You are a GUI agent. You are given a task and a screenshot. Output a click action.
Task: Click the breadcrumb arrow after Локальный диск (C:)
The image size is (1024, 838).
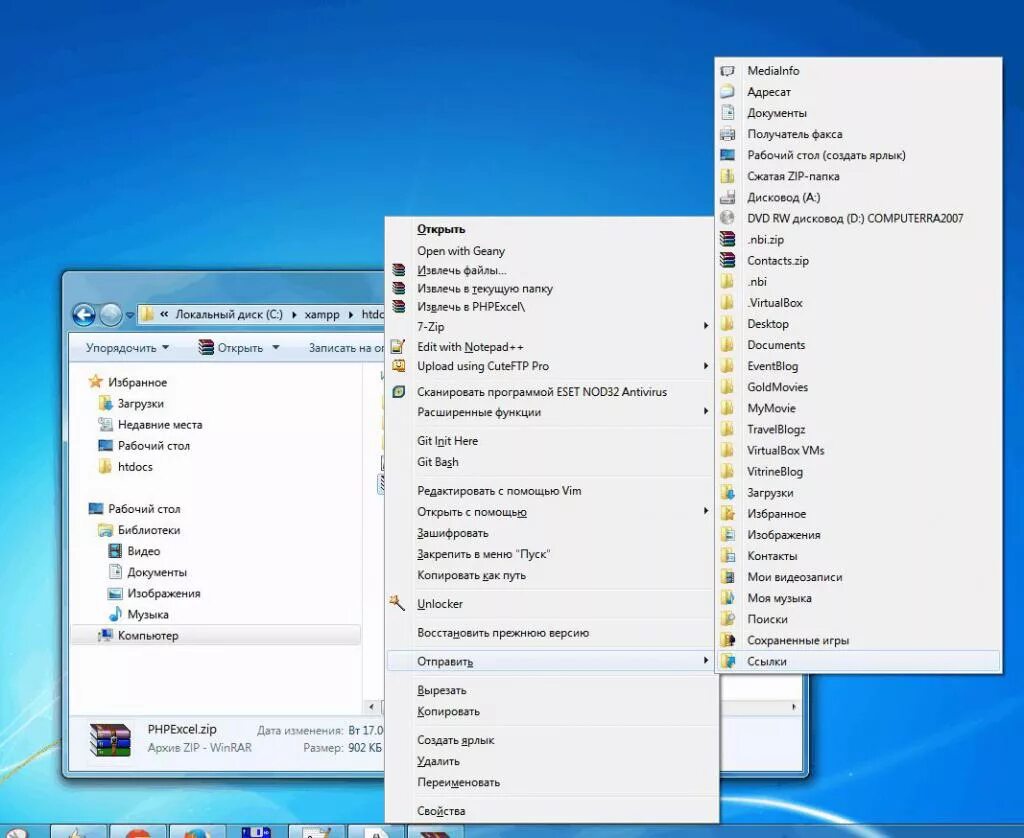coord(294,315)
